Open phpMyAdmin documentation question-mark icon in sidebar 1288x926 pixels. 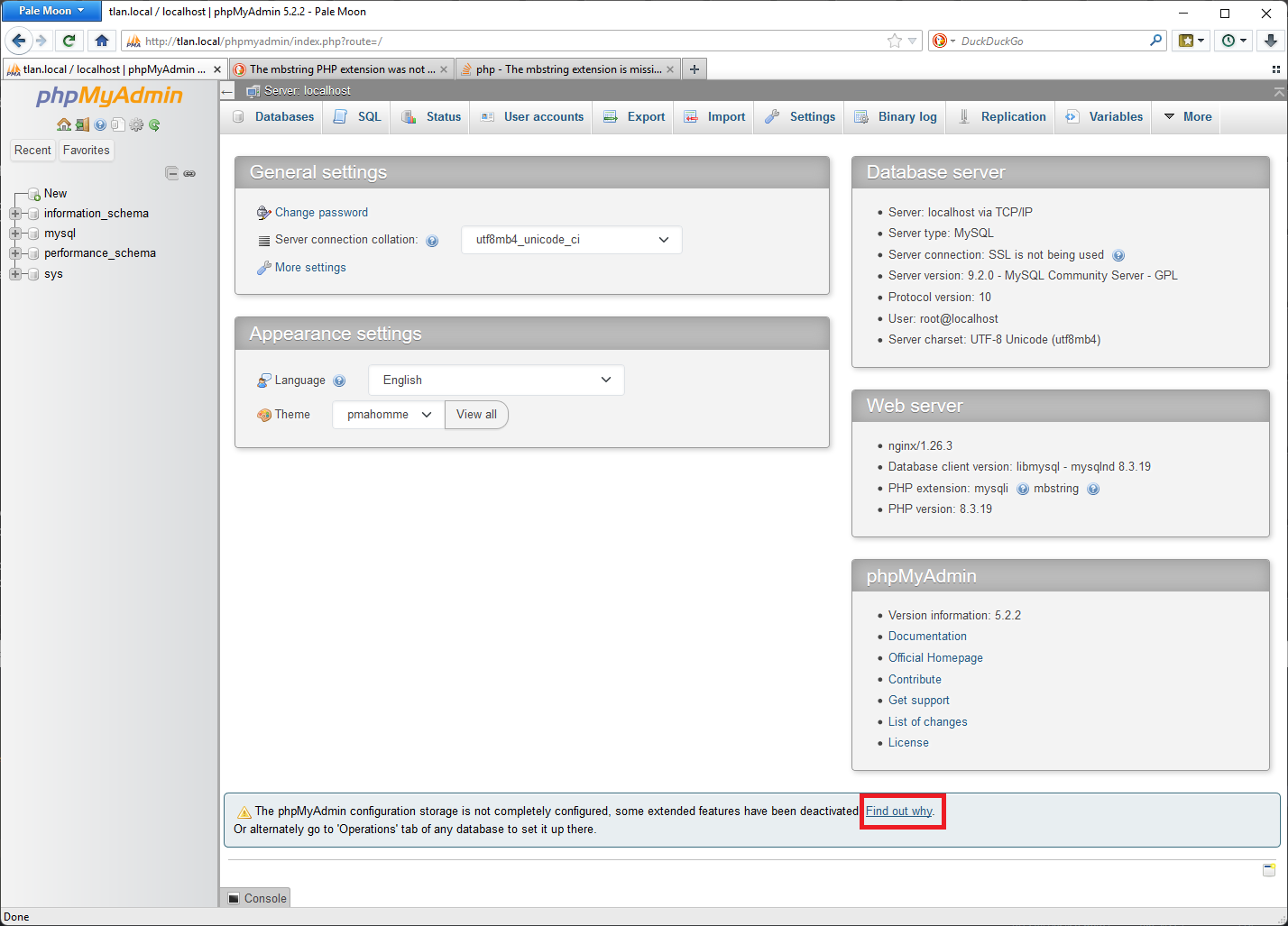(x=100, y=125)
